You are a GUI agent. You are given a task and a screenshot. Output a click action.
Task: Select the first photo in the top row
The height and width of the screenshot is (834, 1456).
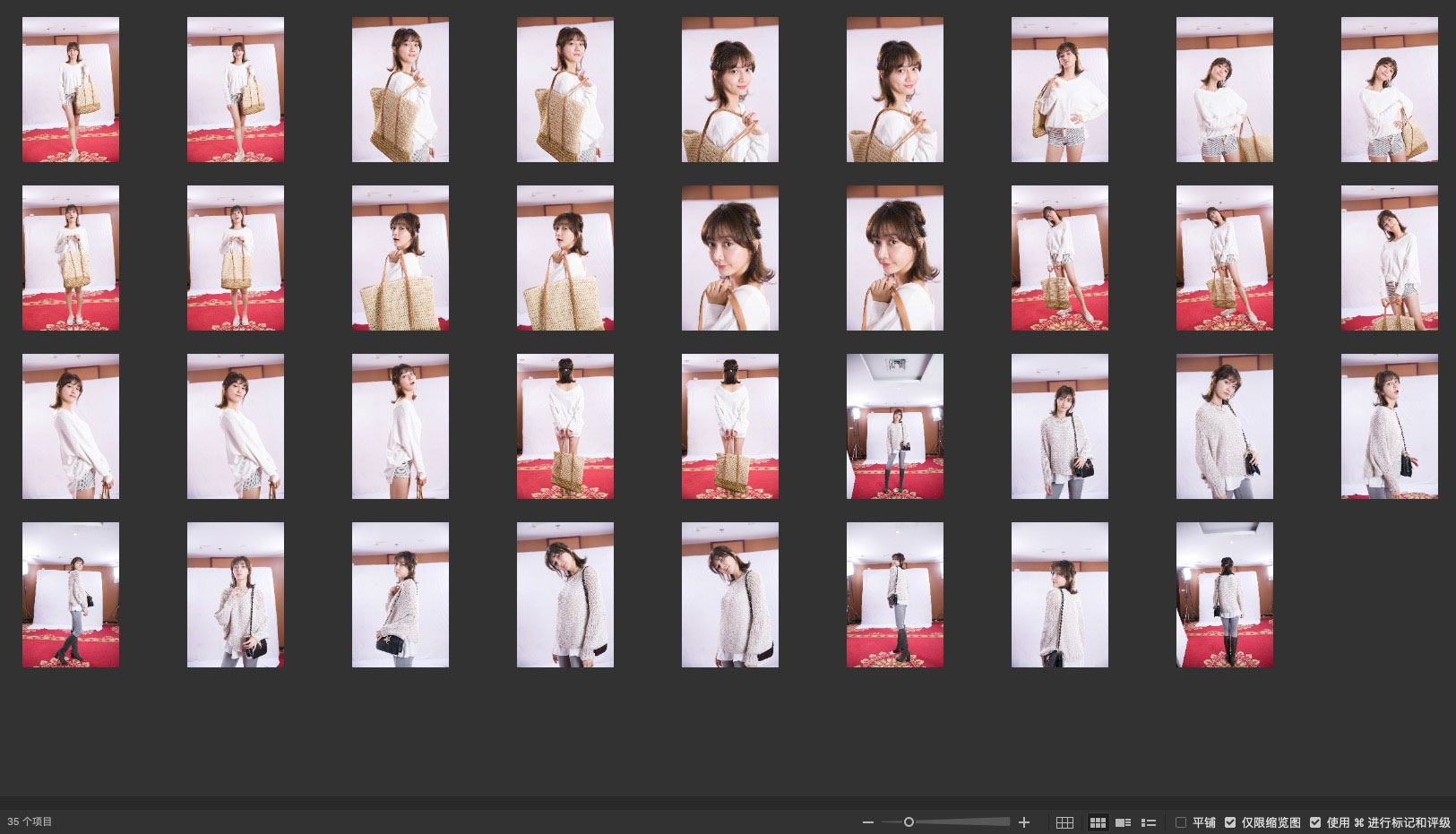click(71, 90)
